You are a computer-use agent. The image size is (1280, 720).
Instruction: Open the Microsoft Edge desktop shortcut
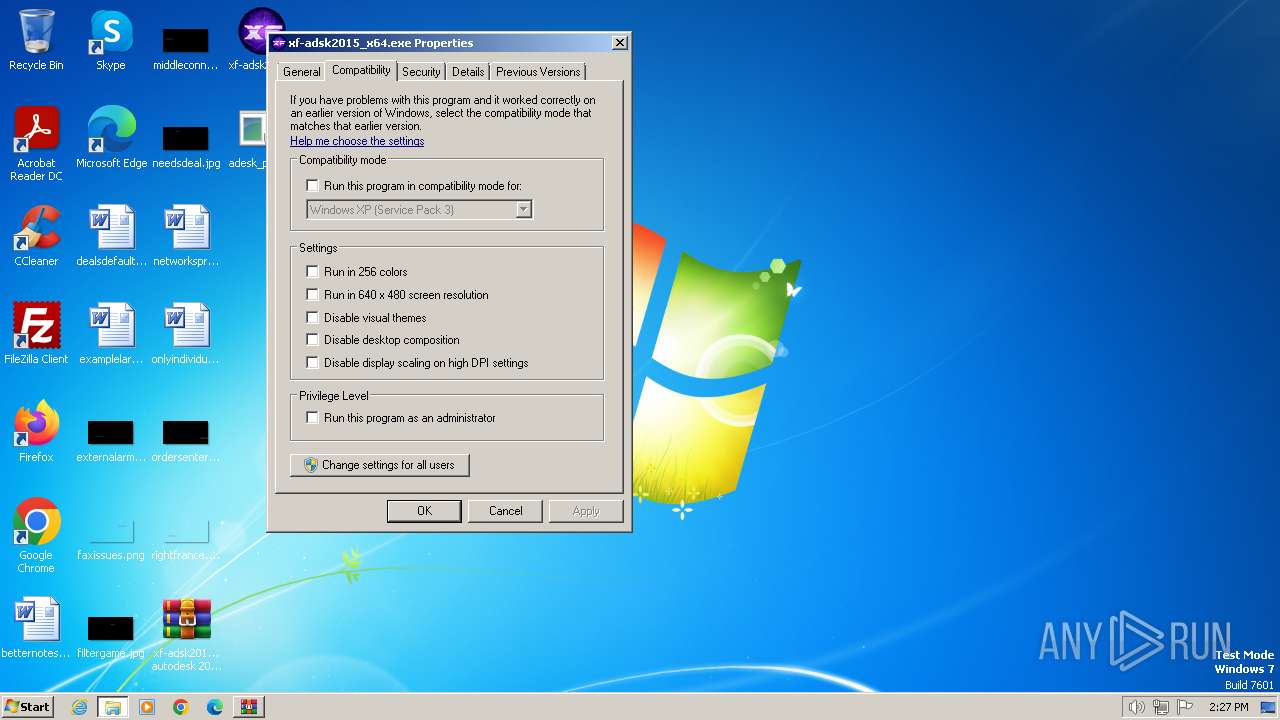pyautogui.click(x=111, y=138)
